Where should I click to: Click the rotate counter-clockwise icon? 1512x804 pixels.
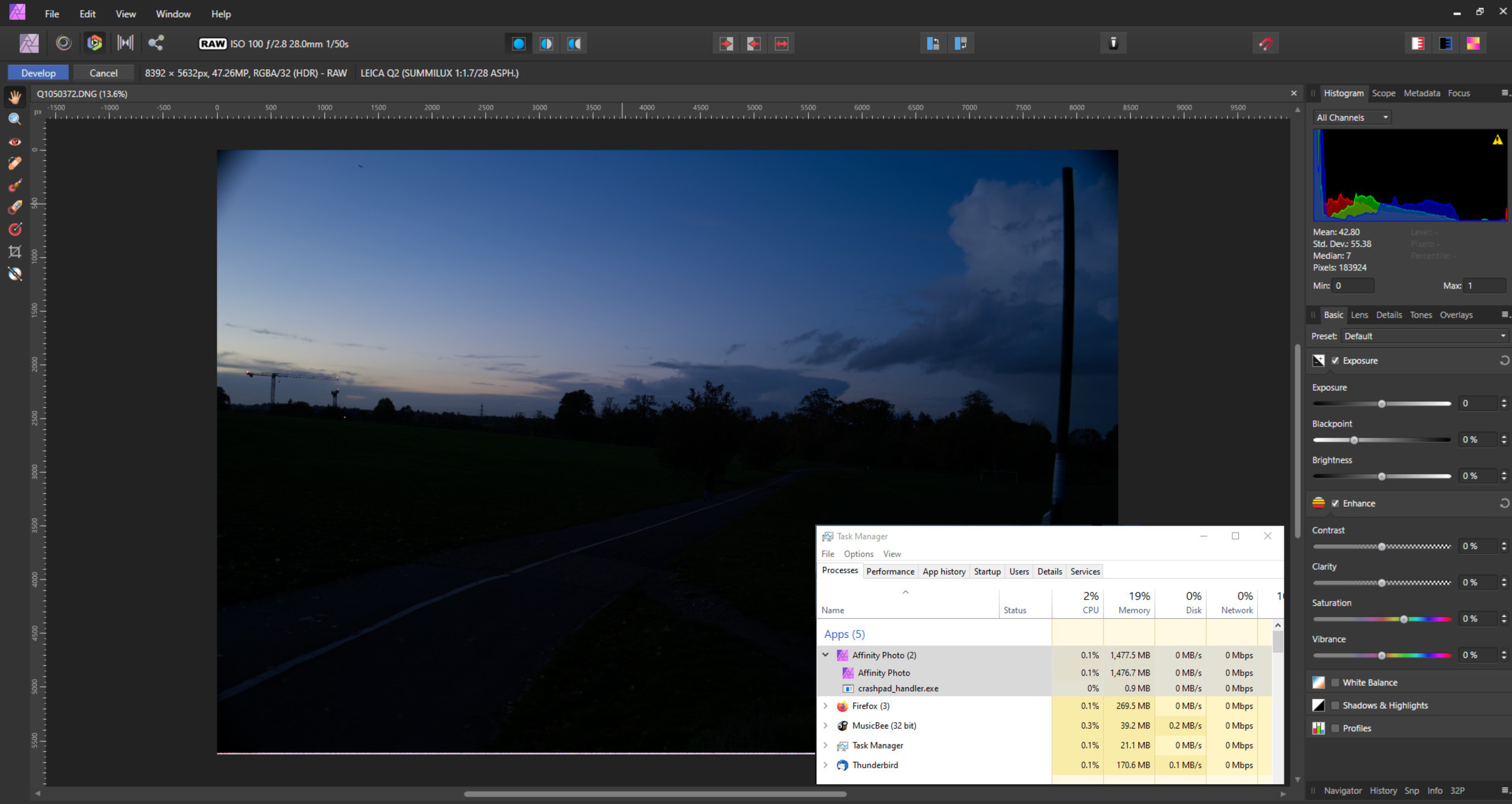933,43
